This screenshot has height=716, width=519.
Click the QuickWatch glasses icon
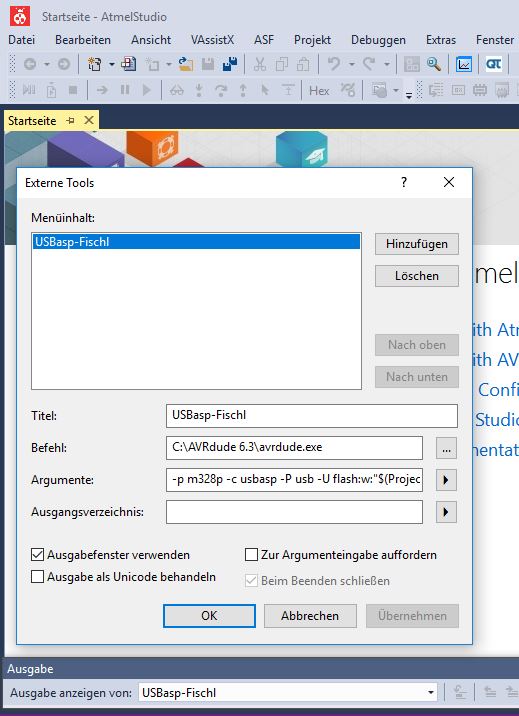click(177, 90)
